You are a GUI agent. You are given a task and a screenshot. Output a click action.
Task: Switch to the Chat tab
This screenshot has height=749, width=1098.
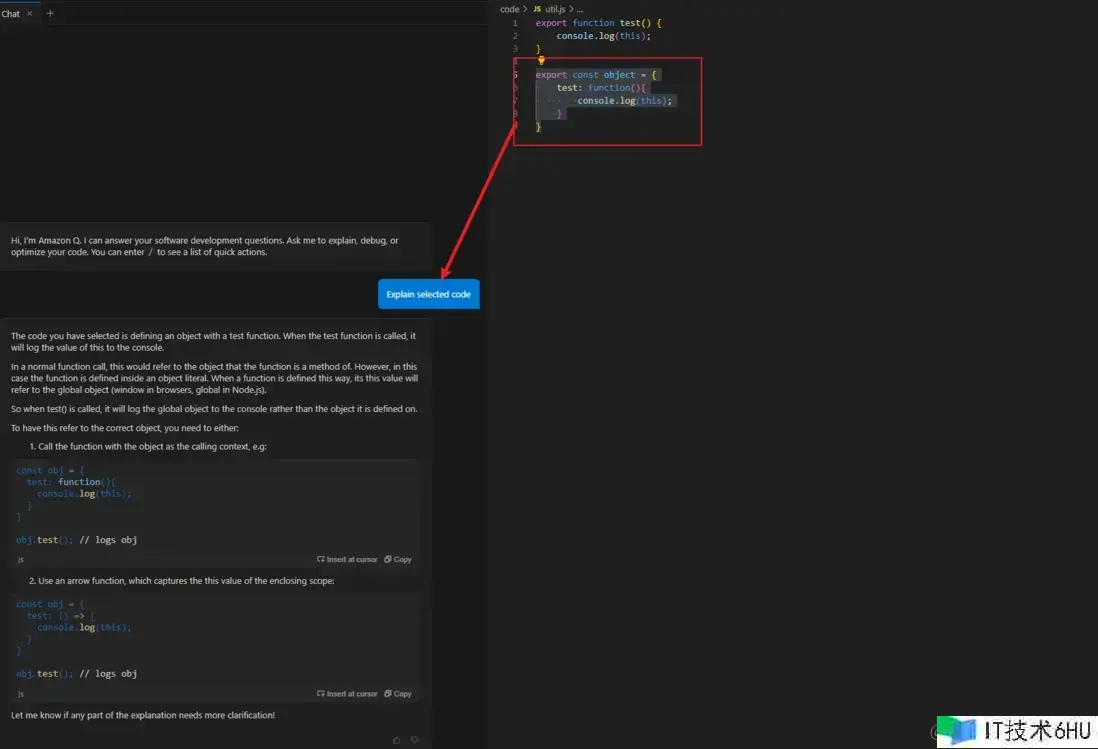(11, 14)
